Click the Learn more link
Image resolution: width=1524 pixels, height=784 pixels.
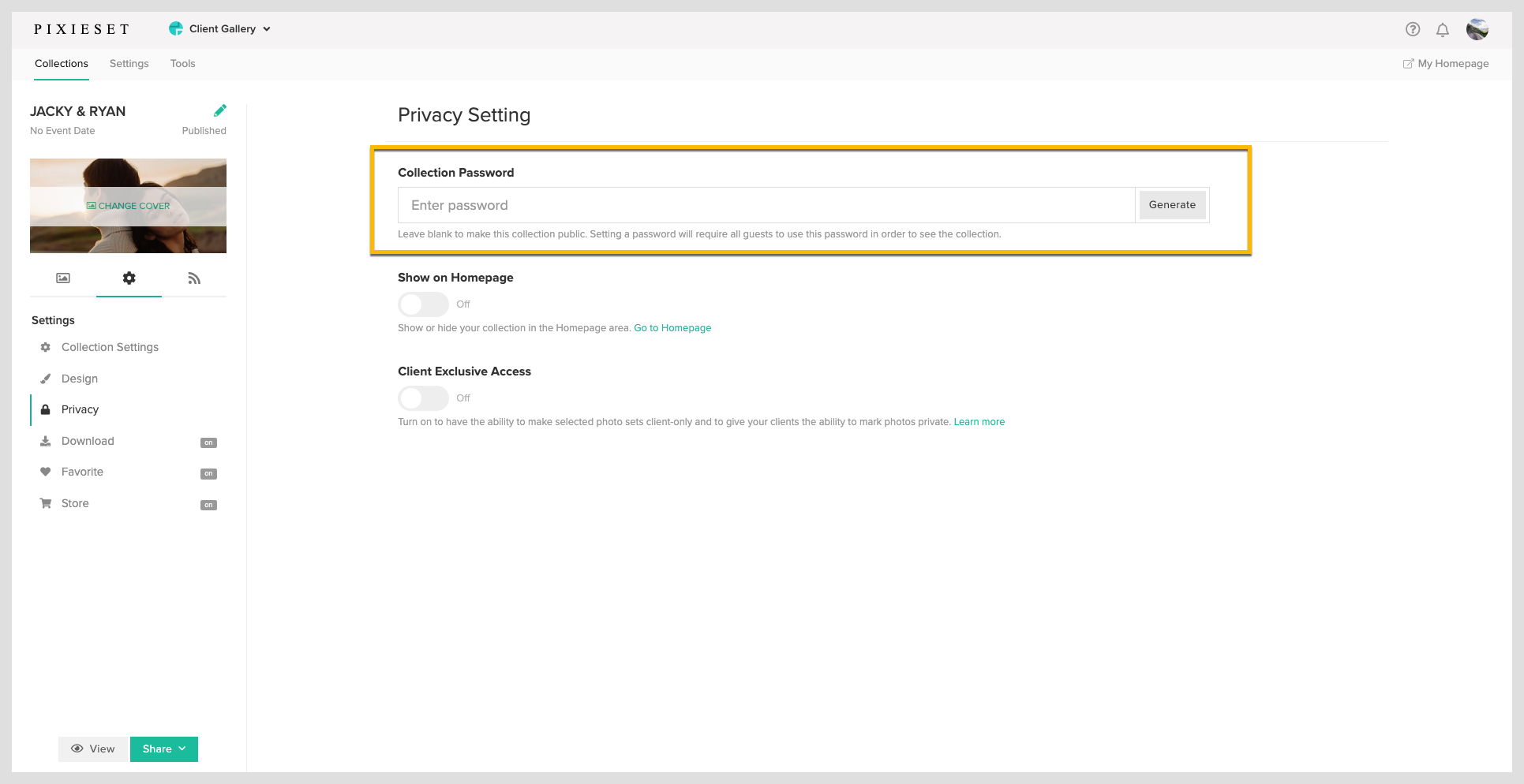coord(979,422)
